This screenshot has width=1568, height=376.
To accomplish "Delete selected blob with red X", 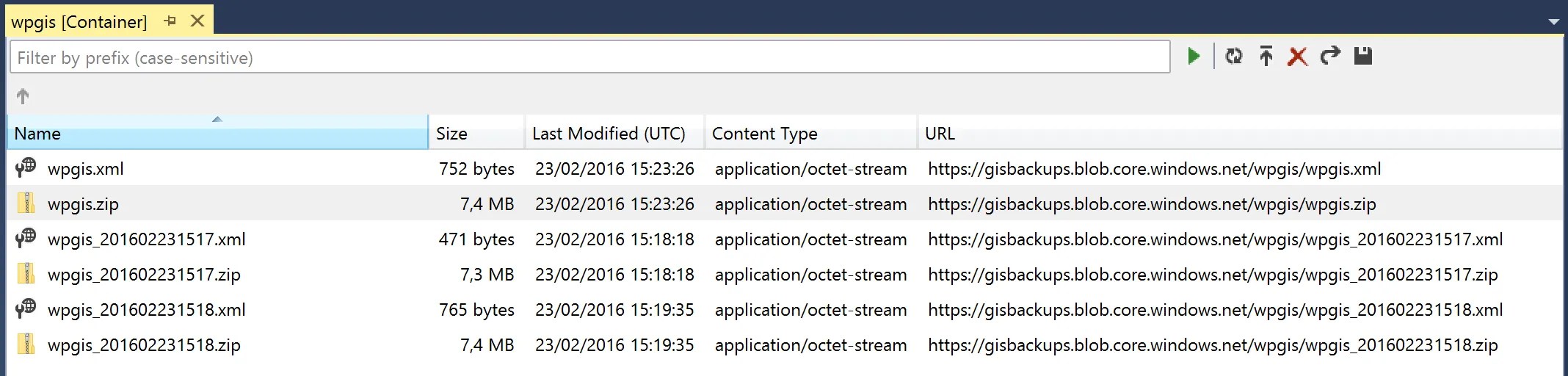I will [1298, 57].
